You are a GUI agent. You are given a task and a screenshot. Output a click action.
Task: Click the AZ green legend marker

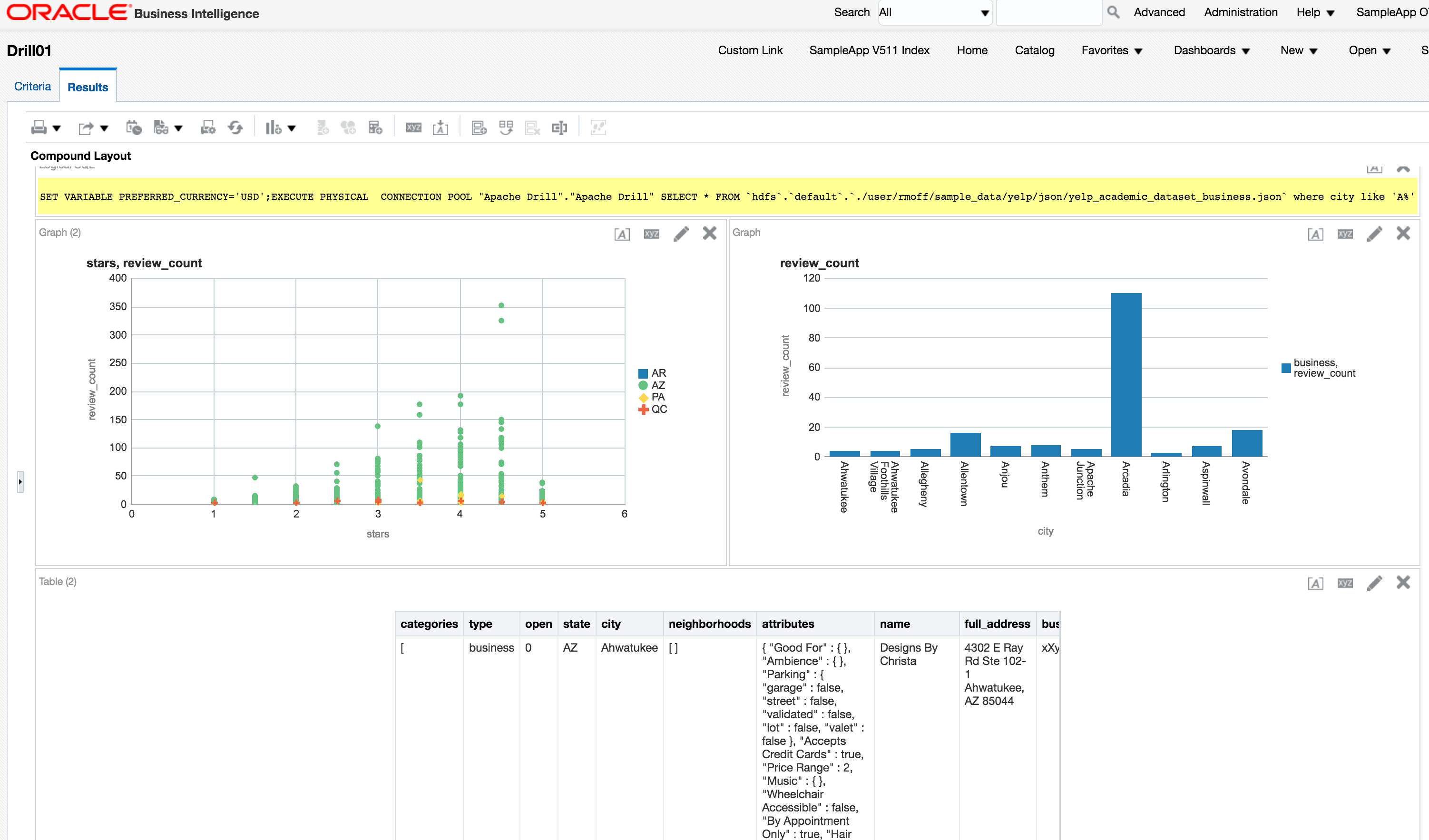pyautogui.click(x=643, y=385)
